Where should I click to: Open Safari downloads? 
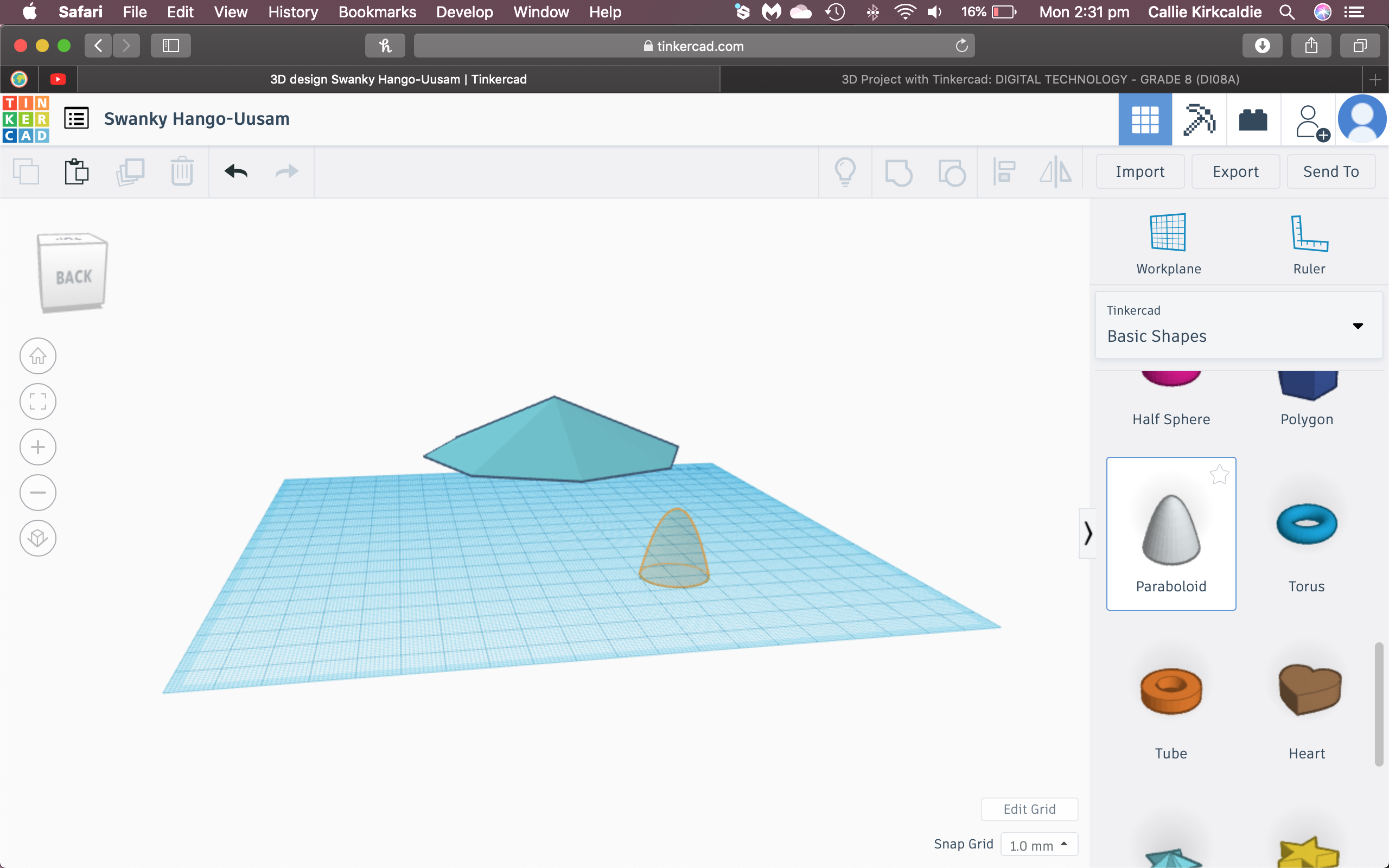pyautogui.click(x=1262, y=46)
